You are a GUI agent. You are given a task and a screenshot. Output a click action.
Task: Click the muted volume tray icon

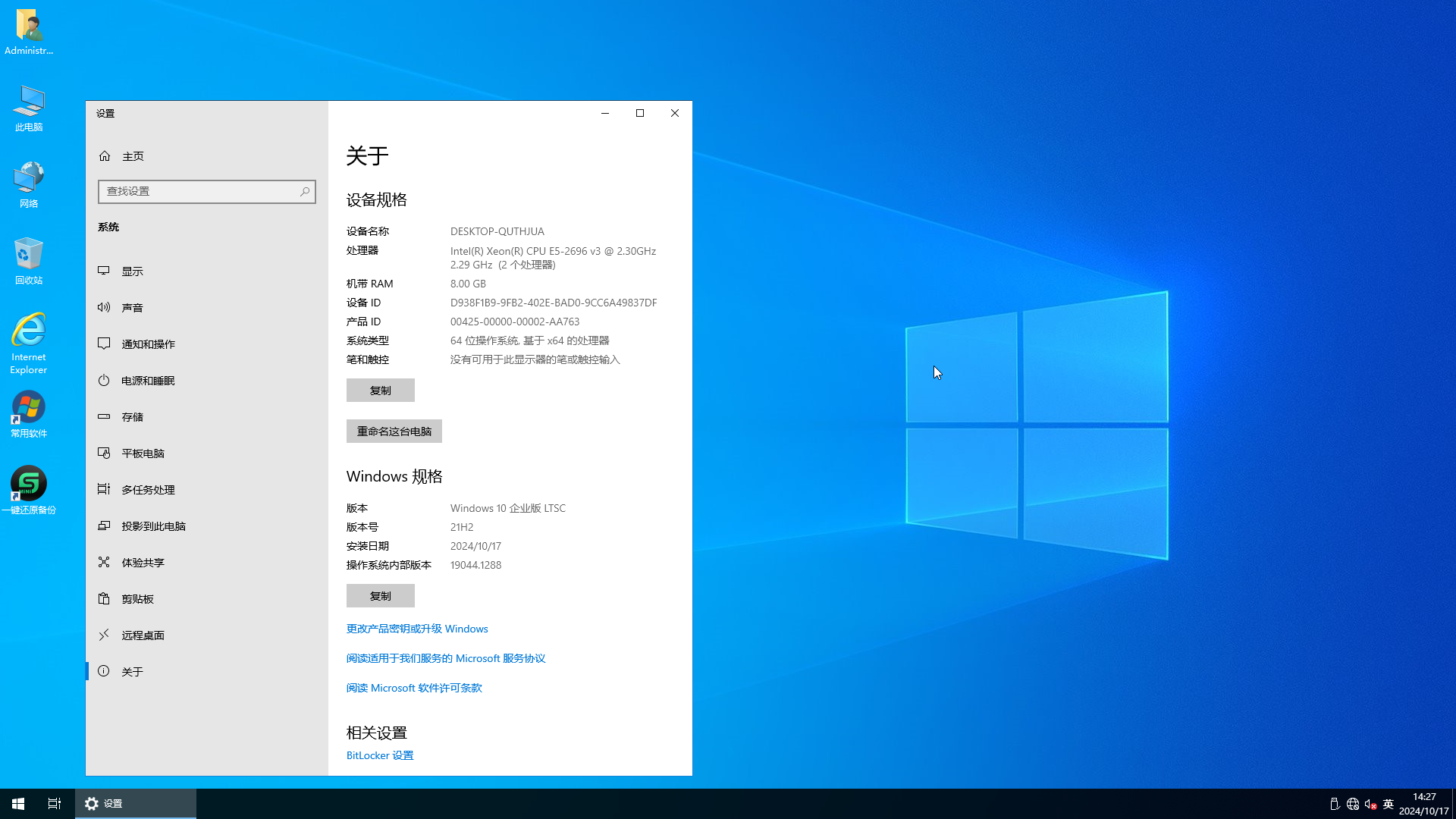(x=1370, y=804)
